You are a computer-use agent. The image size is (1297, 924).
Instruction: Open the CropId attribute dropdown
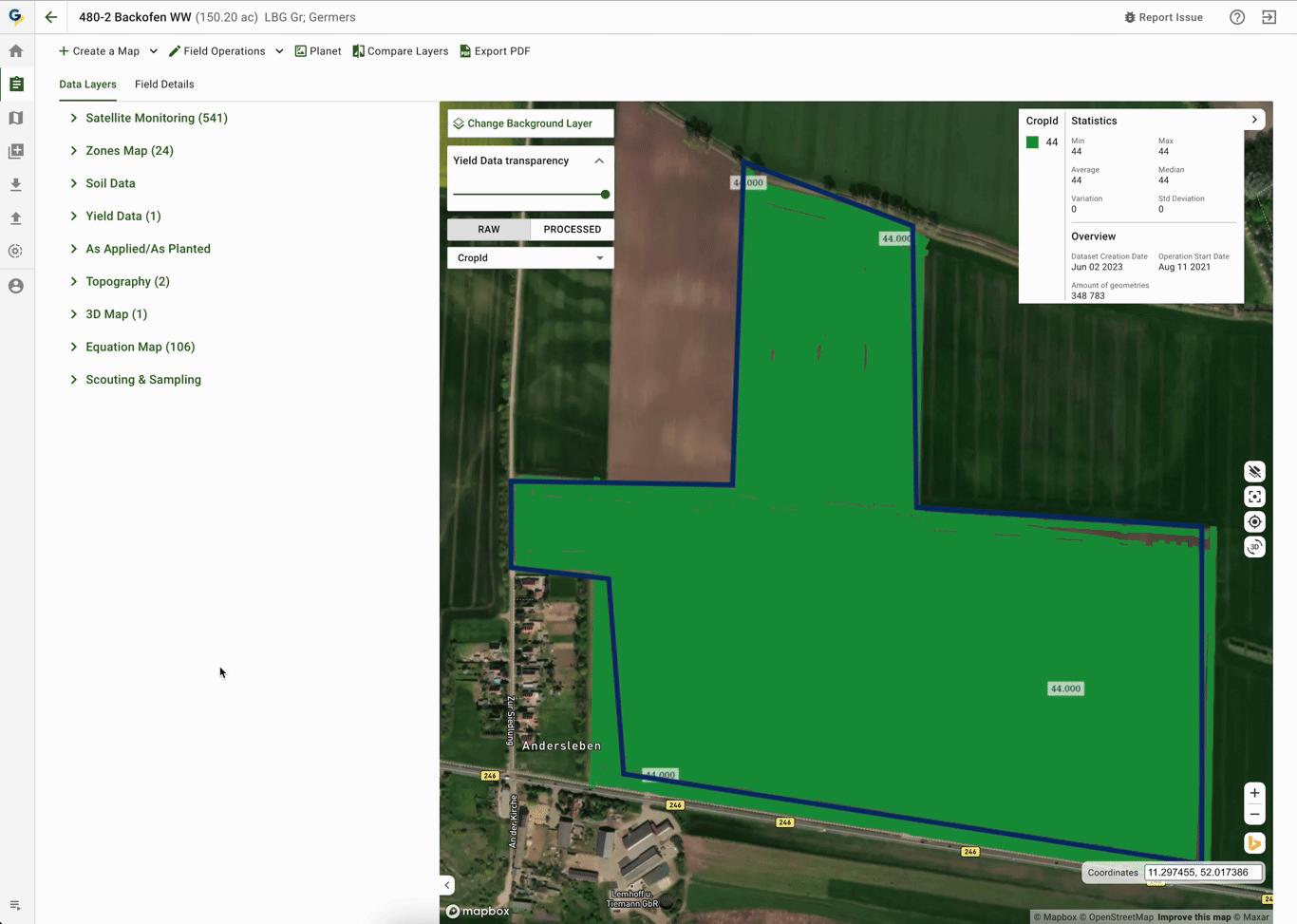click(x=530, y=258)
